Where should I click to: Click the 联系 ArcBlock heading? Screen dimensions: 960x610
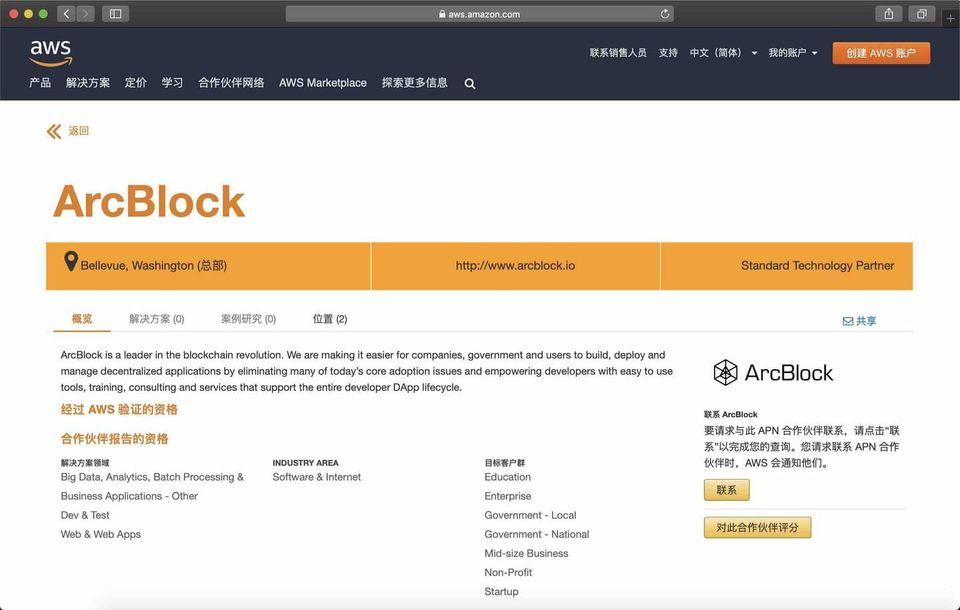730,415
